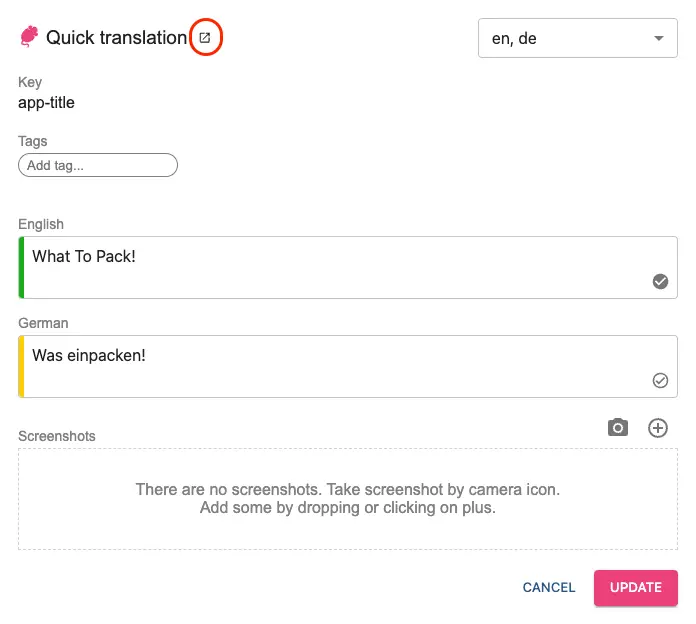
Task: Click into German text "Was einpacken!"
Action: point(89,355)
